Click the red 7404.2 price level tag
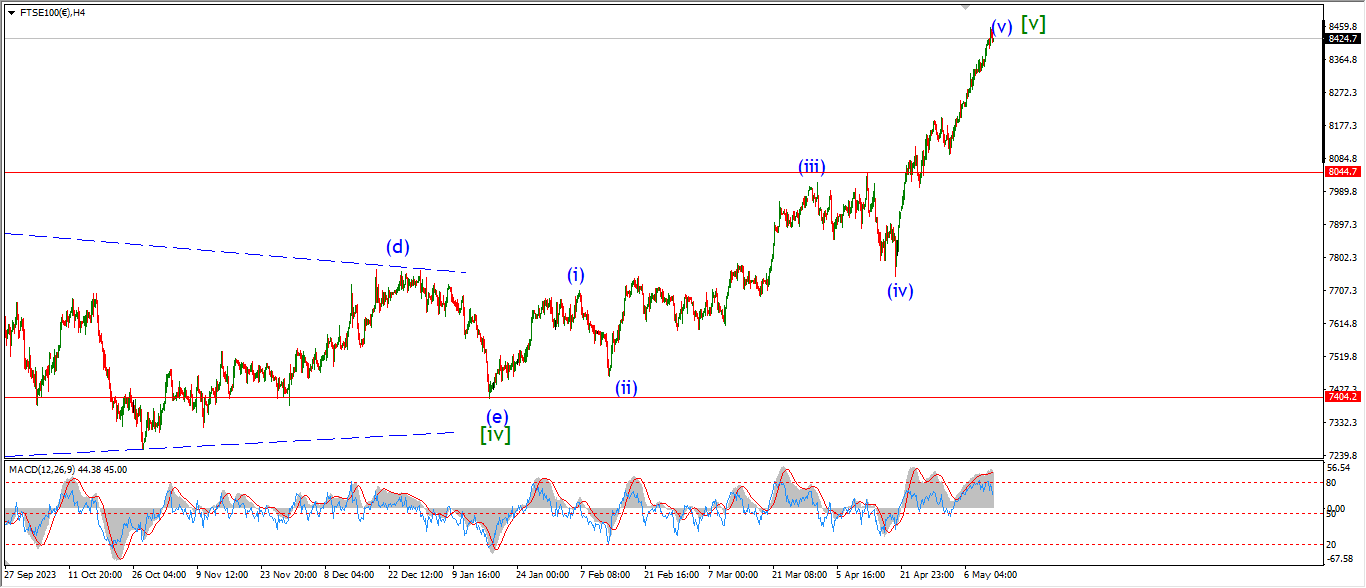Screen dimensions: 1366x588 [x=1341, y=397]
